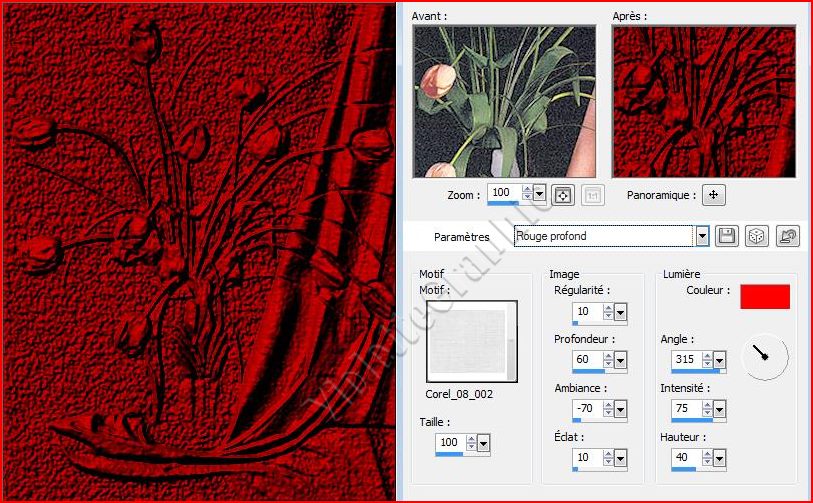This screenshot has height=503, width=813.
Task: Expand the Ambiance slider dropdown arrow
Action: pos(621,409)
